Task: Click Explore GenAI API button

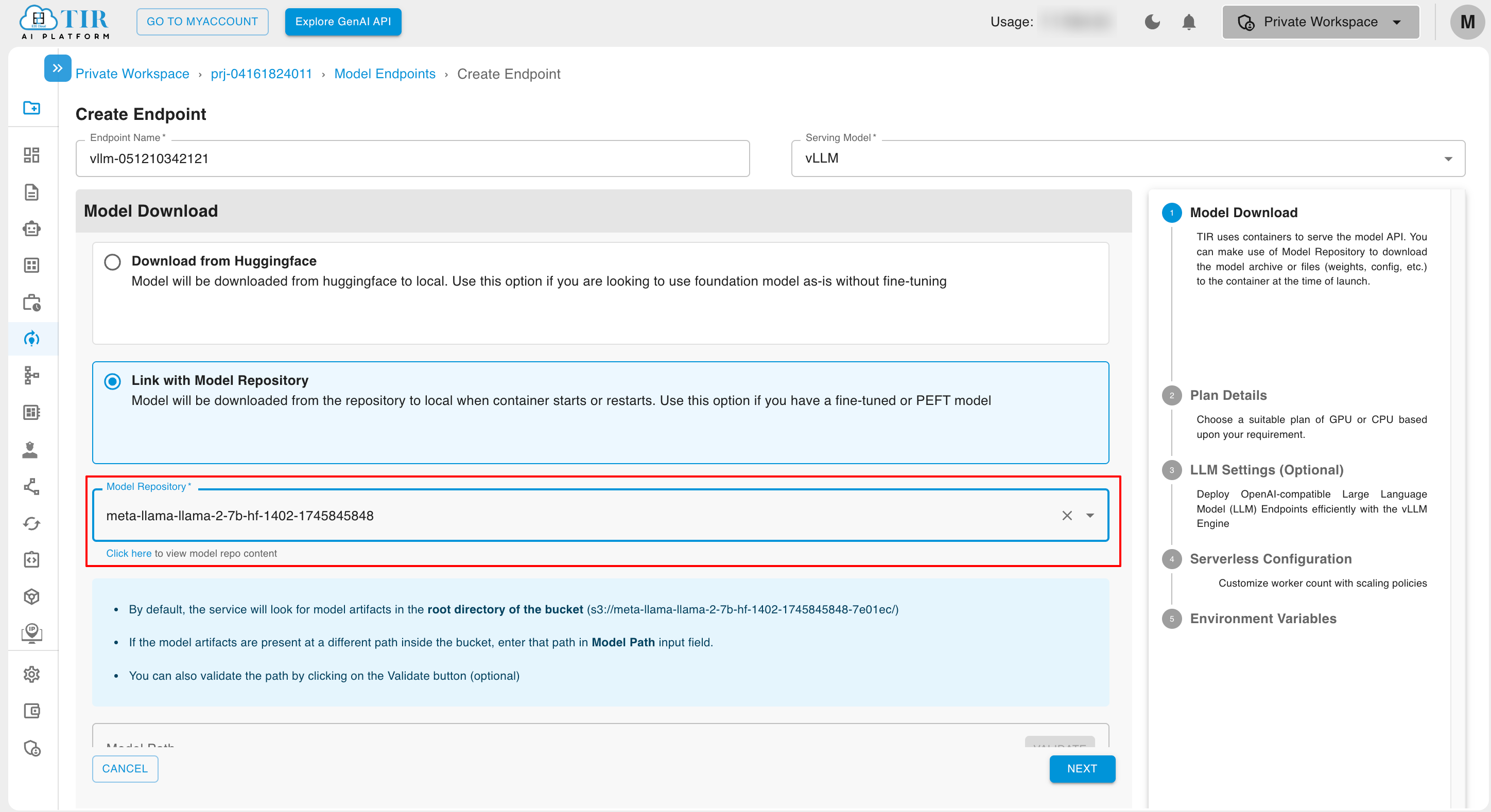Action: click(x=343, y=22)
